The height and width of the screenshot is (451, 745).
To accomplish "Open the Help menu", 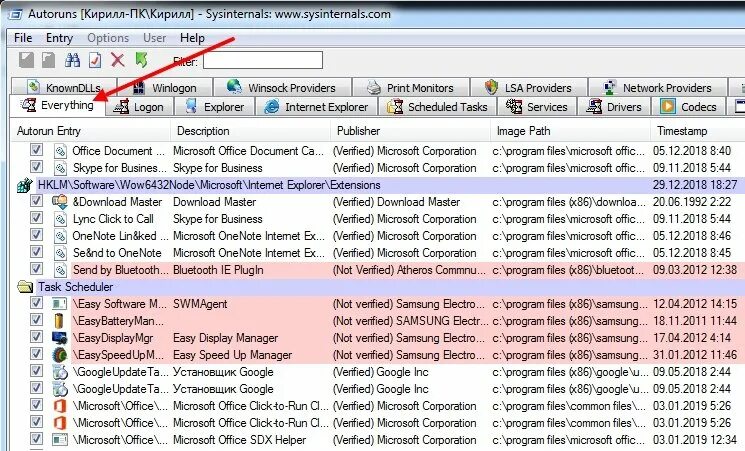I will [x=192, y=38].
